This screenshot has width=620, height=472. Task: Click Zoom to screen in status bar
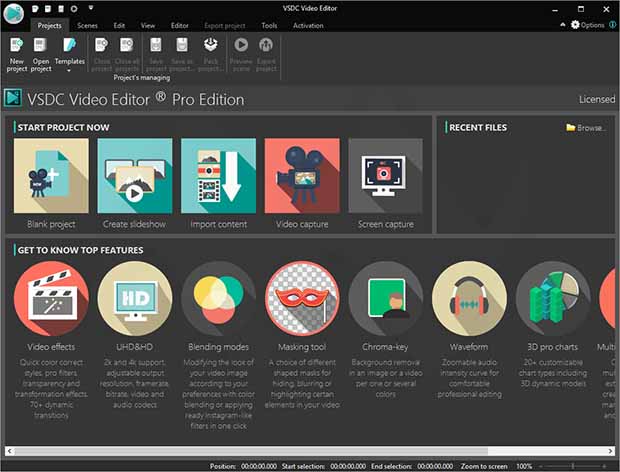pyautogui.click(x=484, y=466)
